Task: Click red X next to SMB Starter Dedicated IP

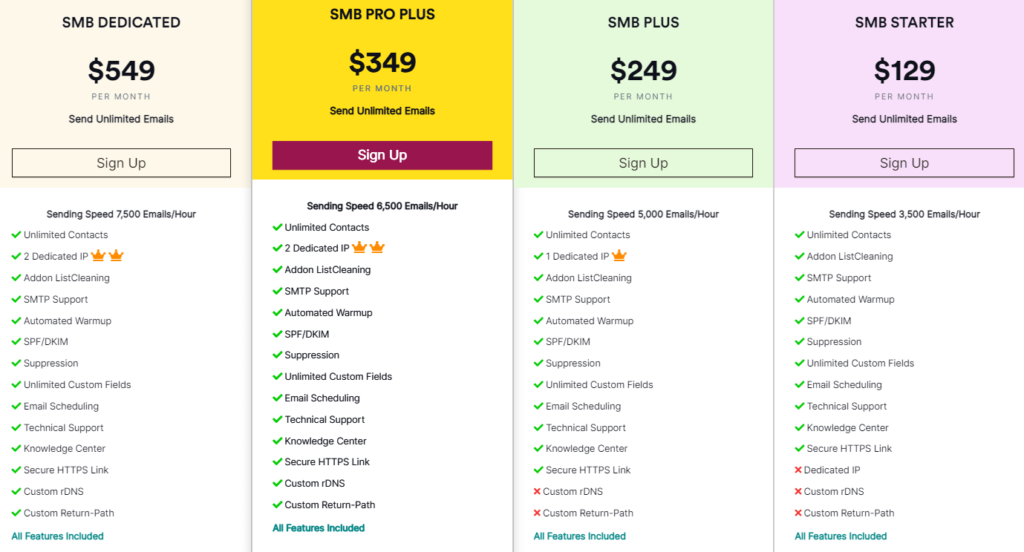Action: (798, 470)
